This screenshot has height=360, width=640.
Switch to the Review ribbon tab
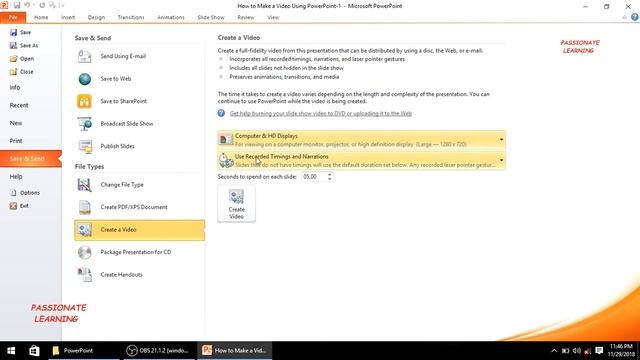245,18
